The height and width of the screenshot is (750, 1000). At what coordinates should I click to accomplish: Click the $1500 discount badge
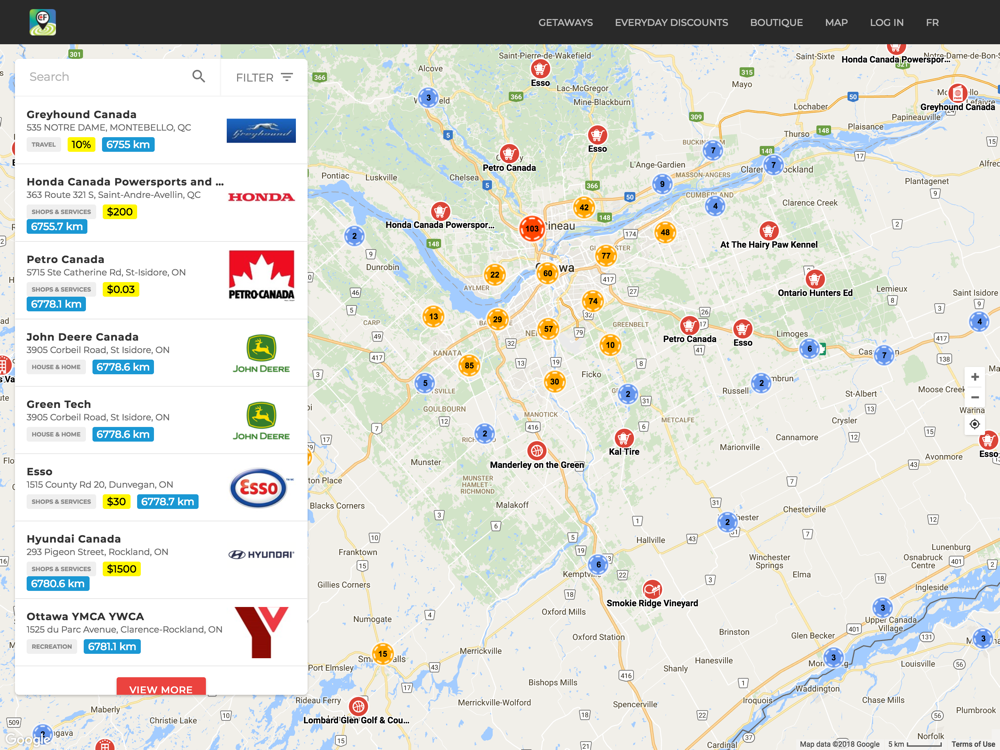(x=121, y=569)
